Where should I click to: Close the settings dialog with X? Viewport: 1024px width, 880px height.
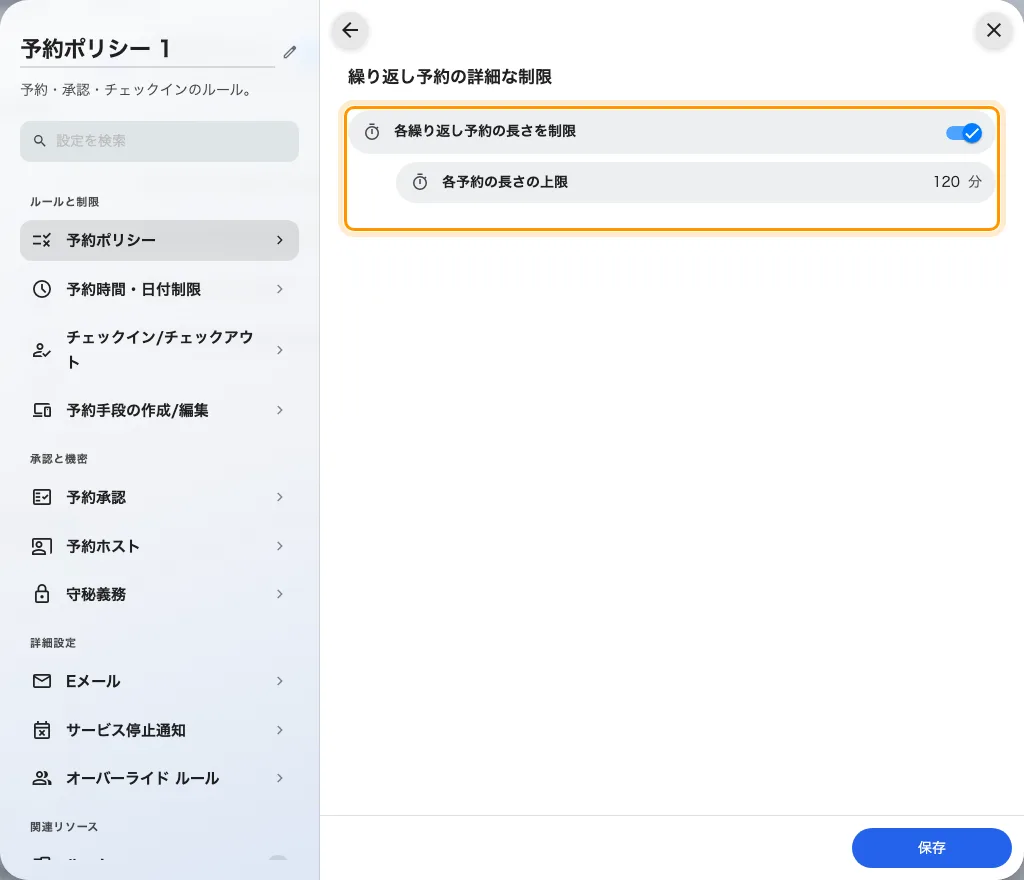point(993,30)
